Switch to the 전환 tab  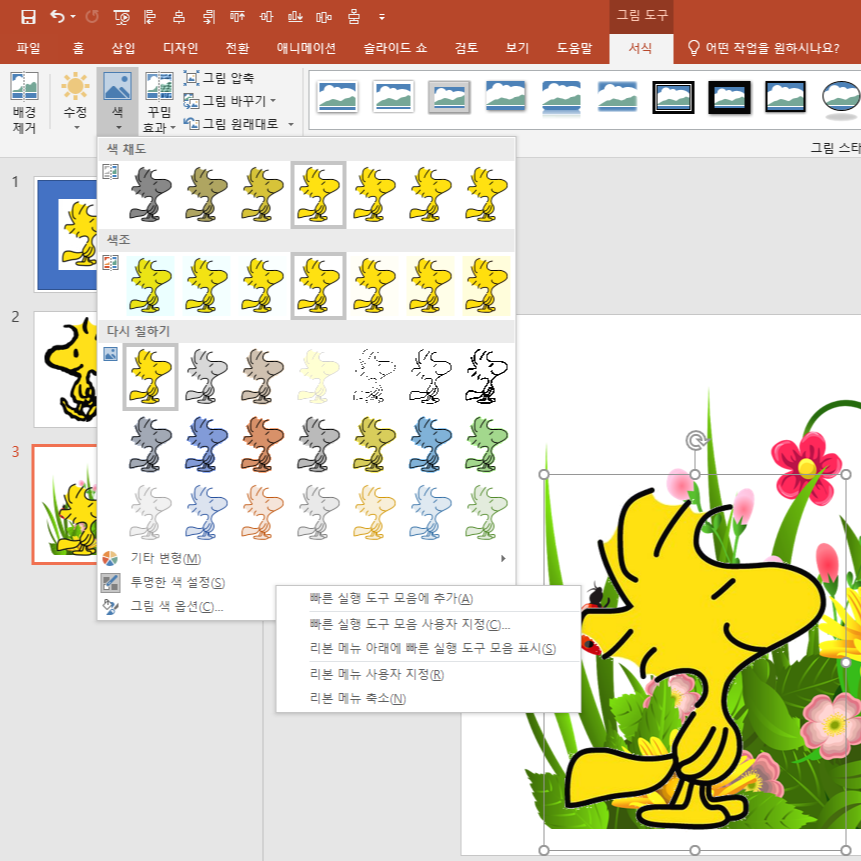point(237,48)
